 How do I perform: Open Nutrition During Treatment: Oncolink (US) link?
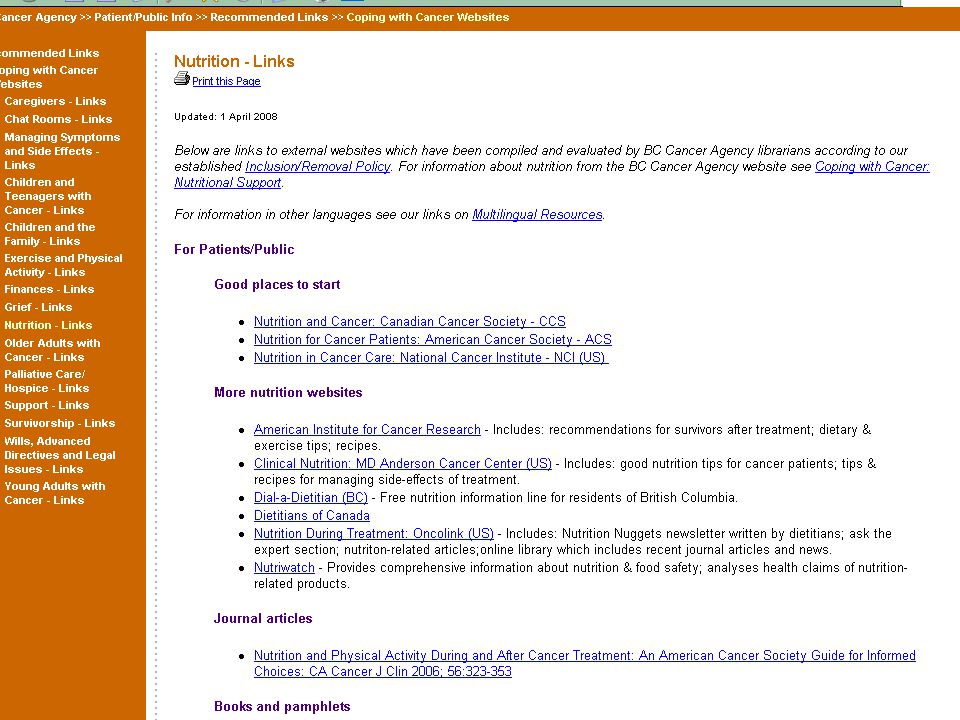(x=373, y=534)
